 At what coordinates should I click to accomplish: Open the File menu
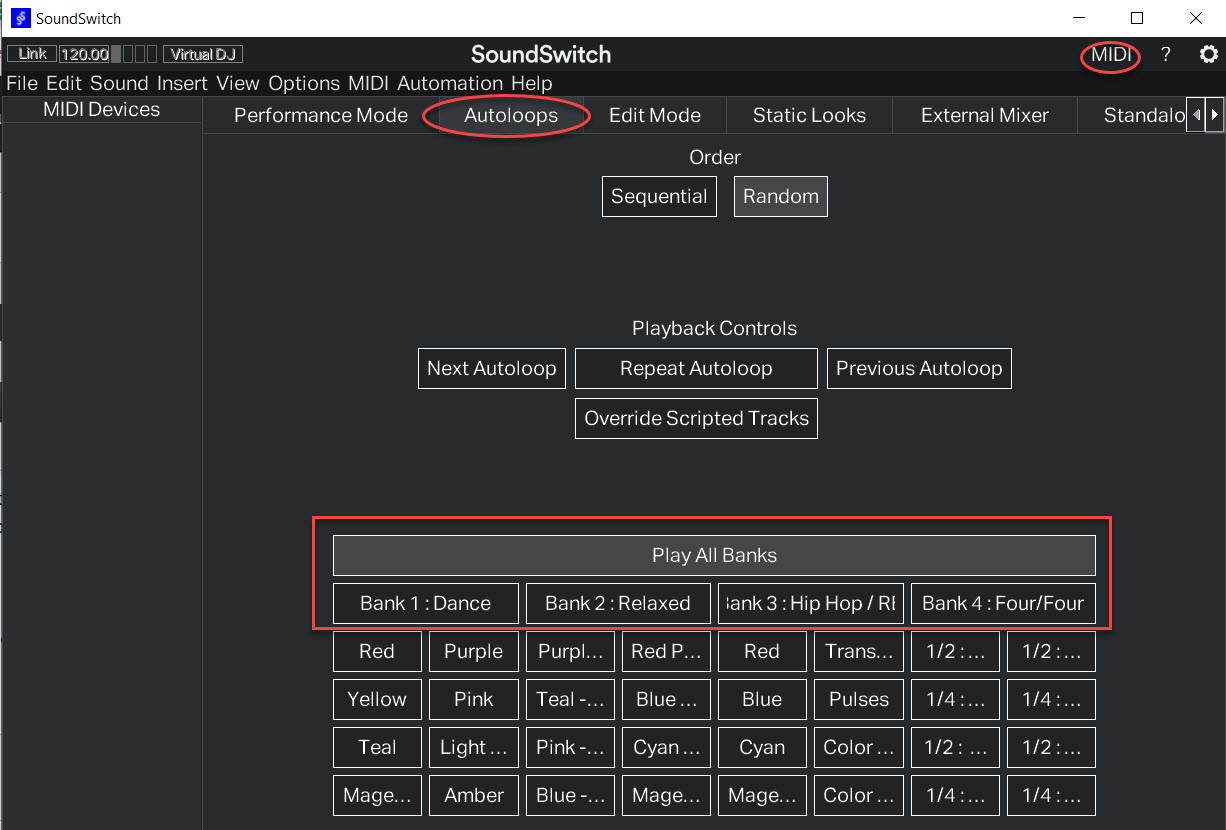22,83
